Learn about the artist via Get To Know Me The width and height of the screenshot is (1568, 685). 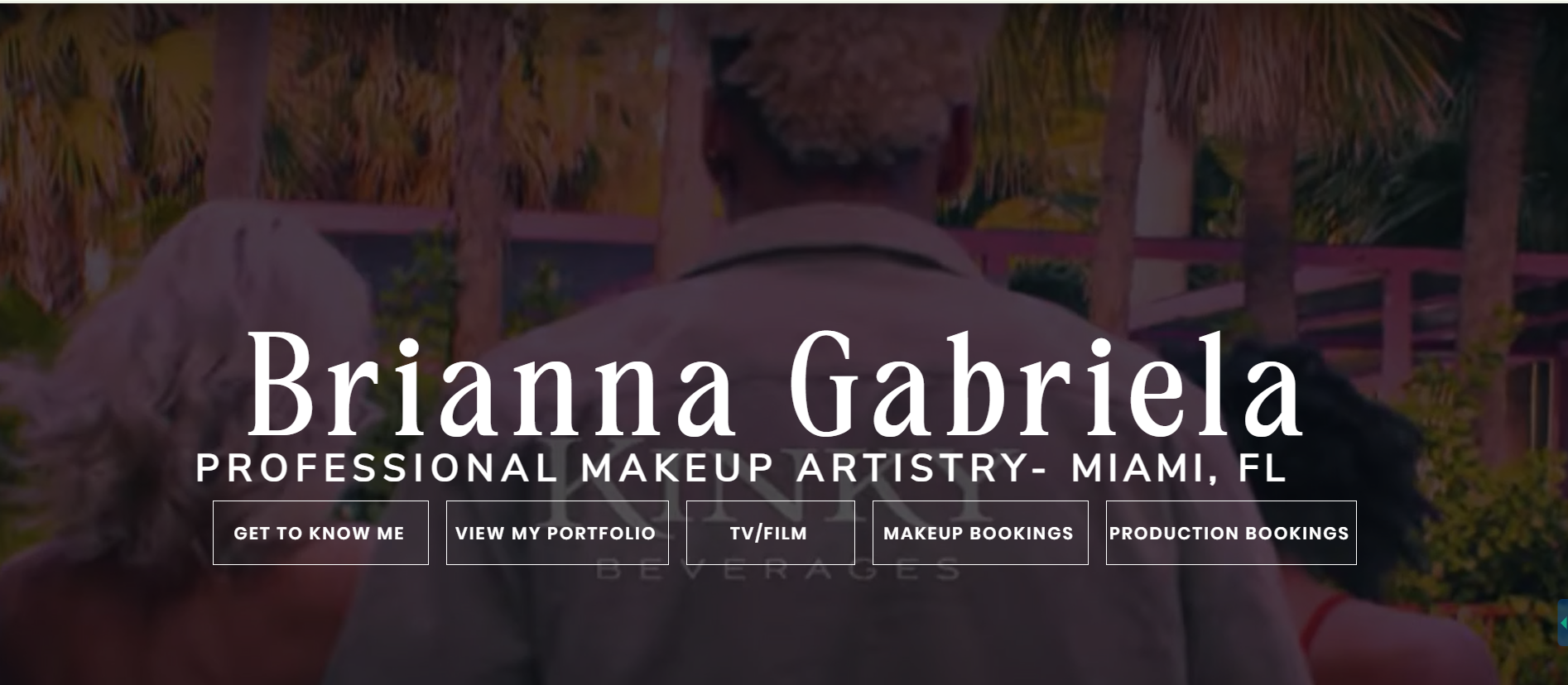[320, 533]
